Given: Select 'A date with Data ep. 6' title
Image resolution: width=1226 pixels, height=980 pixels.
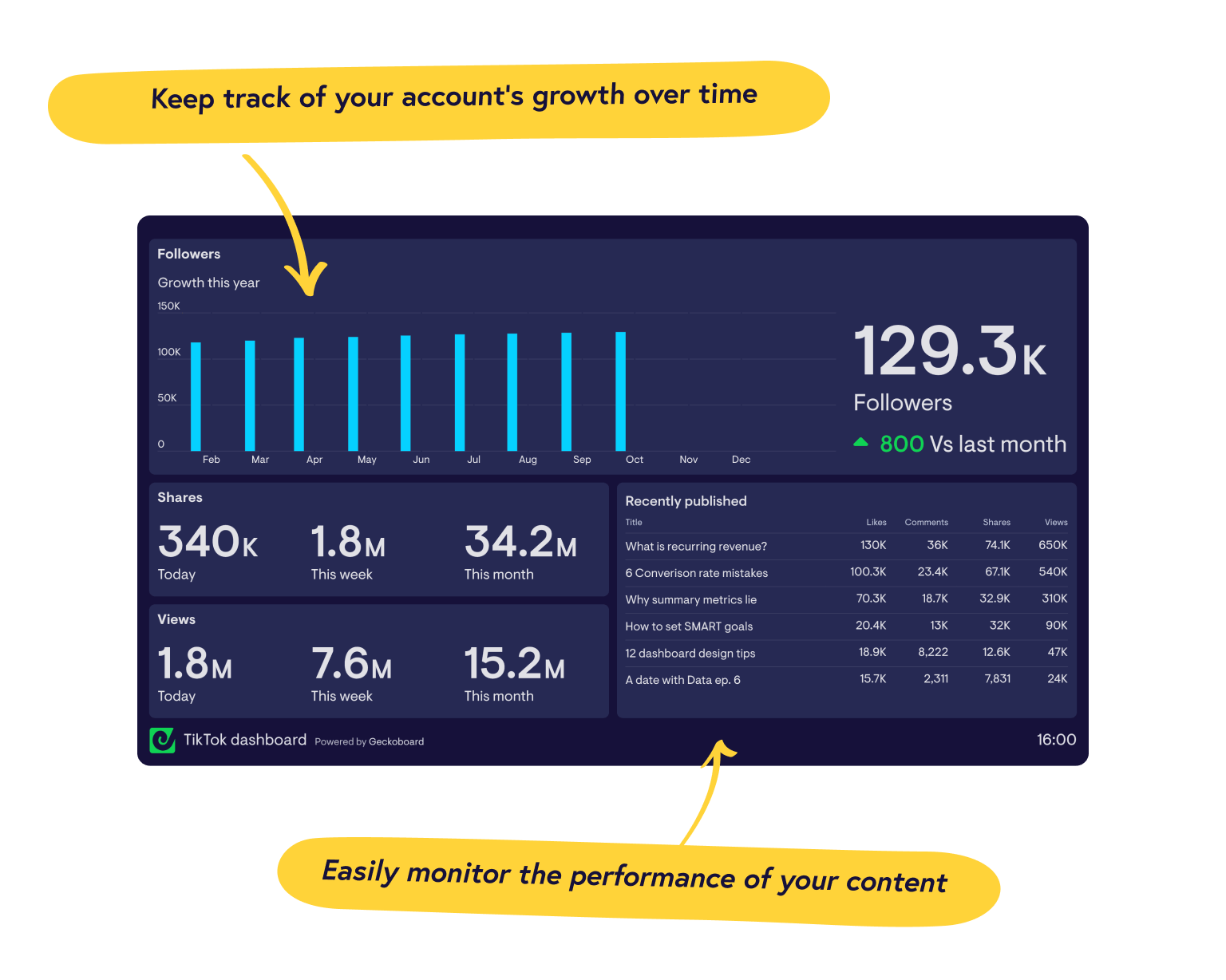Looking at the screenshot, I should pos(683,680).
